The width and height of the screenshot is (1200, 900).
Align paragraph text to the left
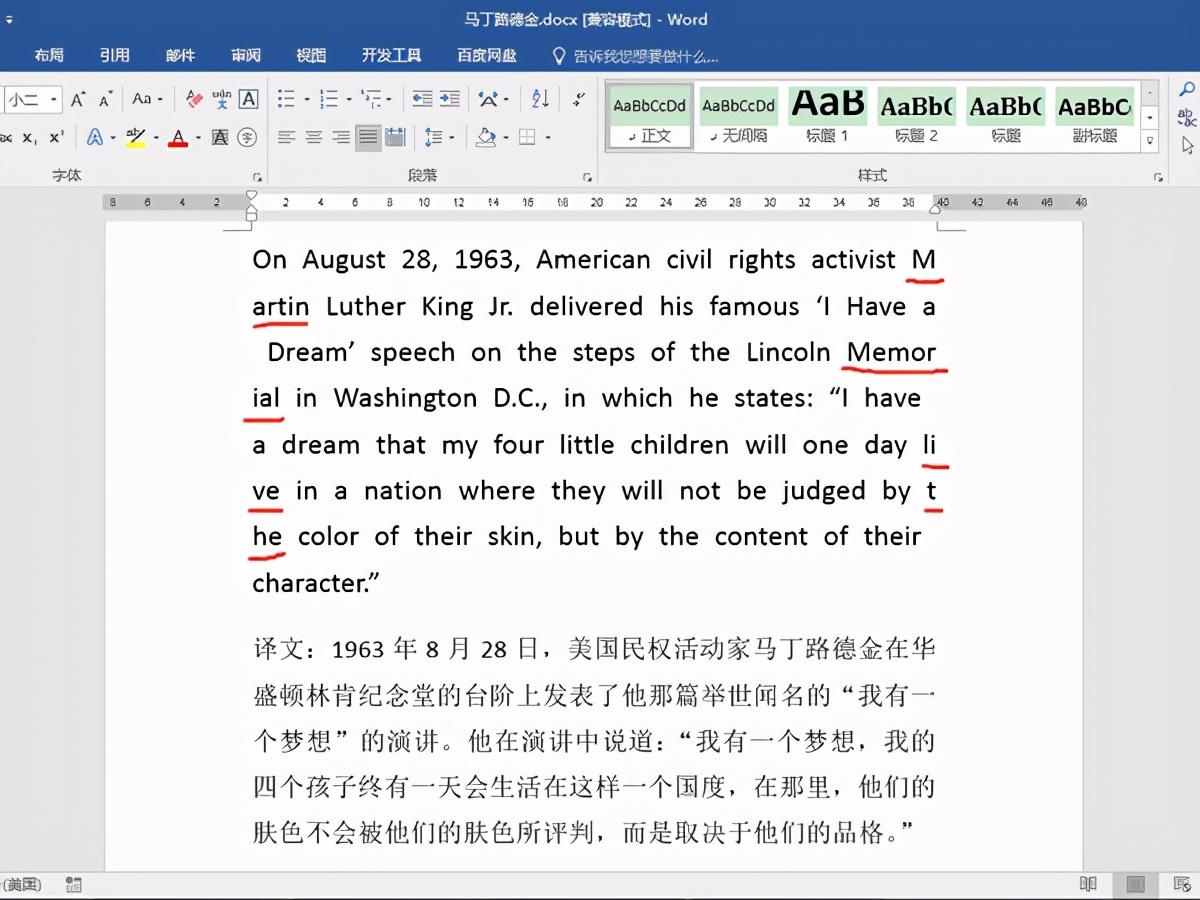click(286, 137)
